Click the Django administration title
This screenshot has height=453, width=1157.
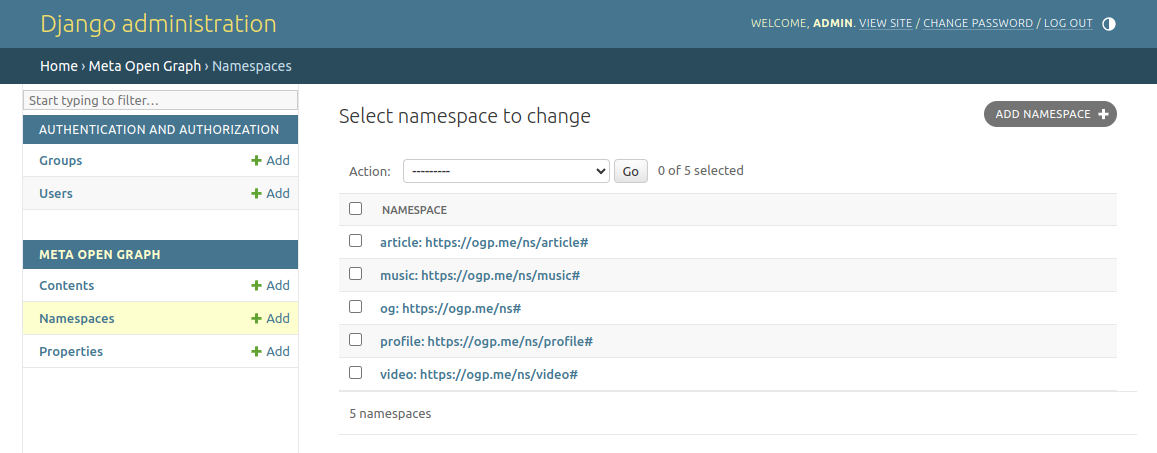[x=159, y=24]
